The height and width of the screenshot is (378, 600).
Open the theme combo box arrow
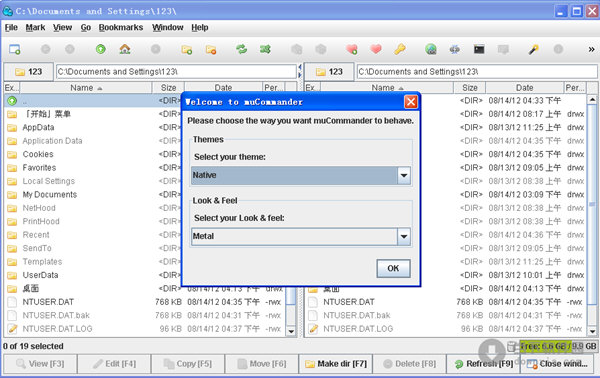tap(404, 176)
